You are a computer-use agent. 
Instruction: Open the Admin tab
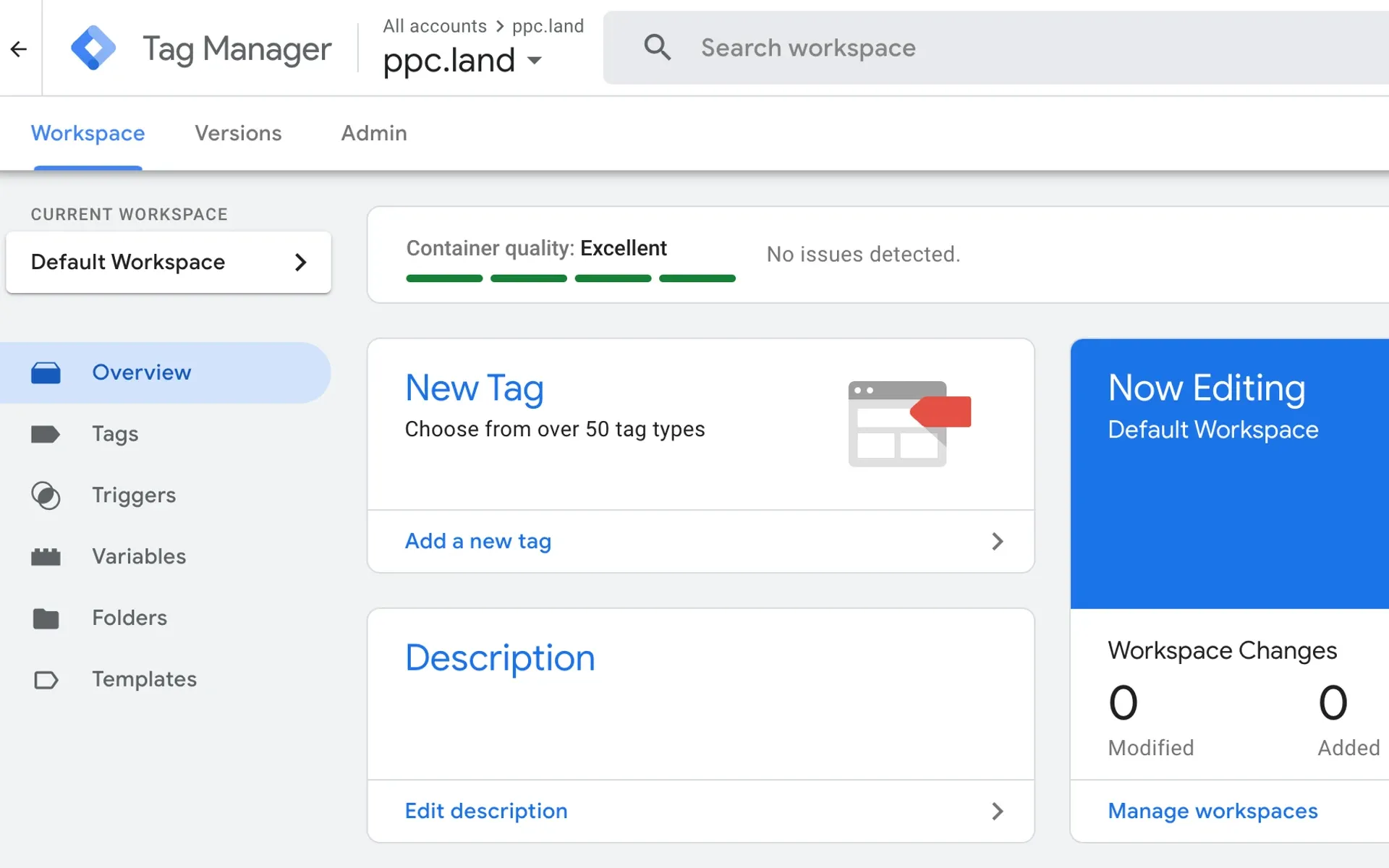pos(373,133)
